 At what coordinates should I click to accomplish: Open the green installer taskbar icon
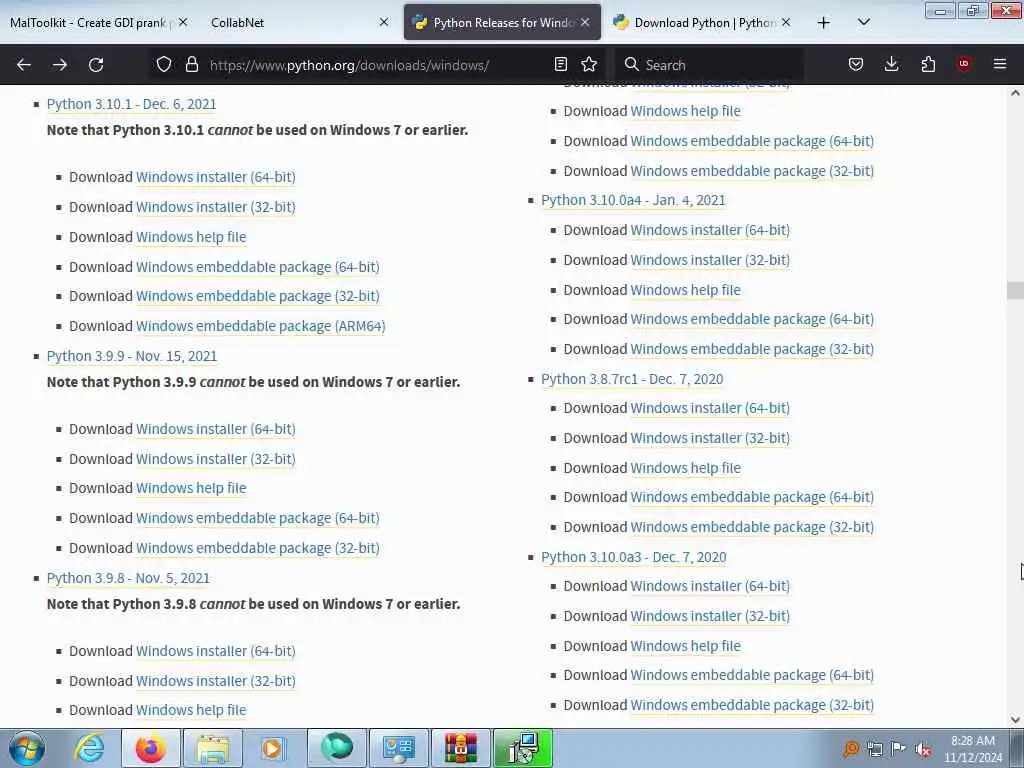tap(523, 748)
